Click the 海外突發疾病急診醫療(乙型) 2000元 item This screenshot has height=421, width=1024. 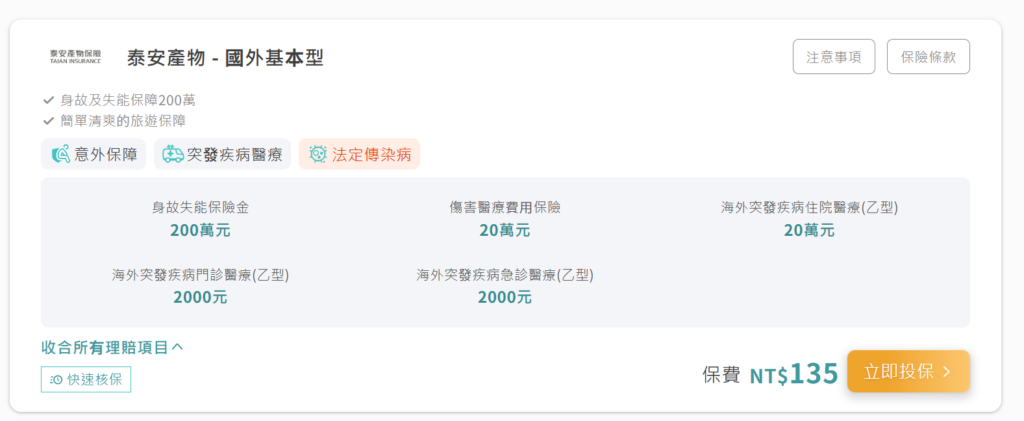[505, 285]
